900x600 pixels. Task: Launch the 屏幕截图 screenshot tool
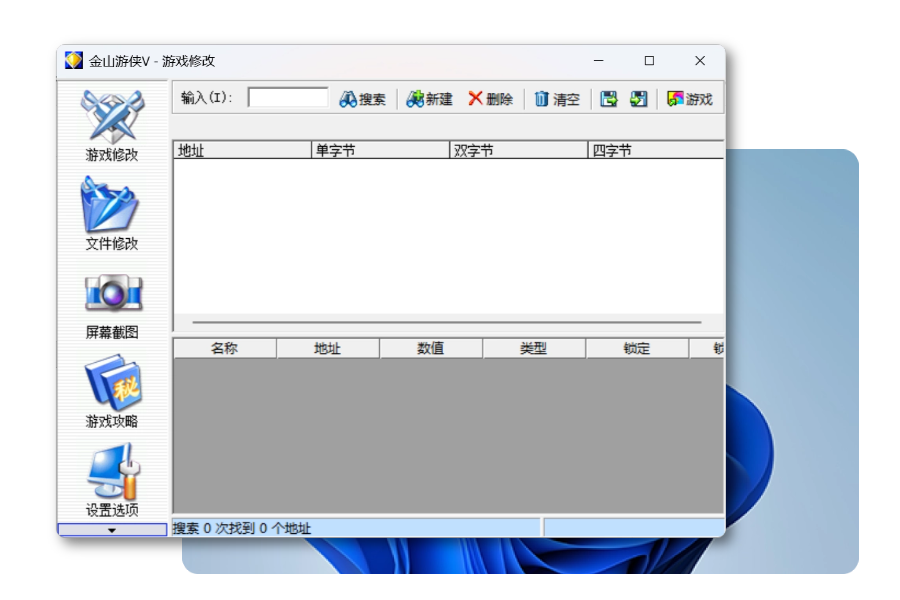point(112,307)
